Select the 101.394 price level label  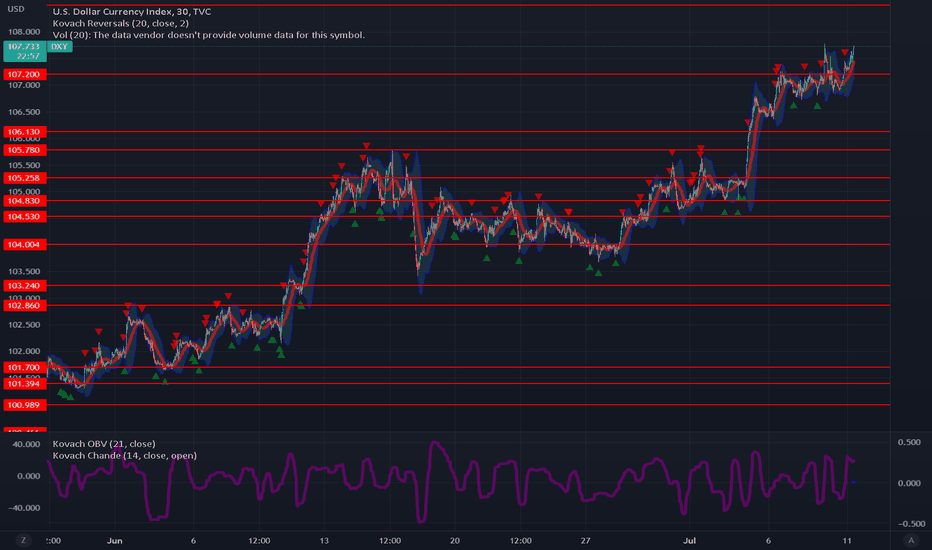tap(24, 384)
